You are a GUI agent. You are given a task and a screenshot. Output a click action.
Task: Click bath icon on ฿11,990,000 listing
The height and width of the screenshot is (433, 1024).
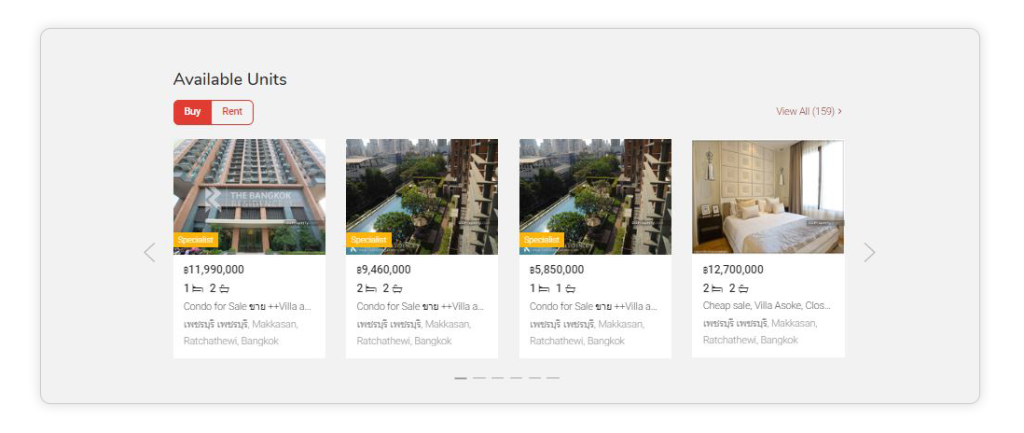pos(224,288)
